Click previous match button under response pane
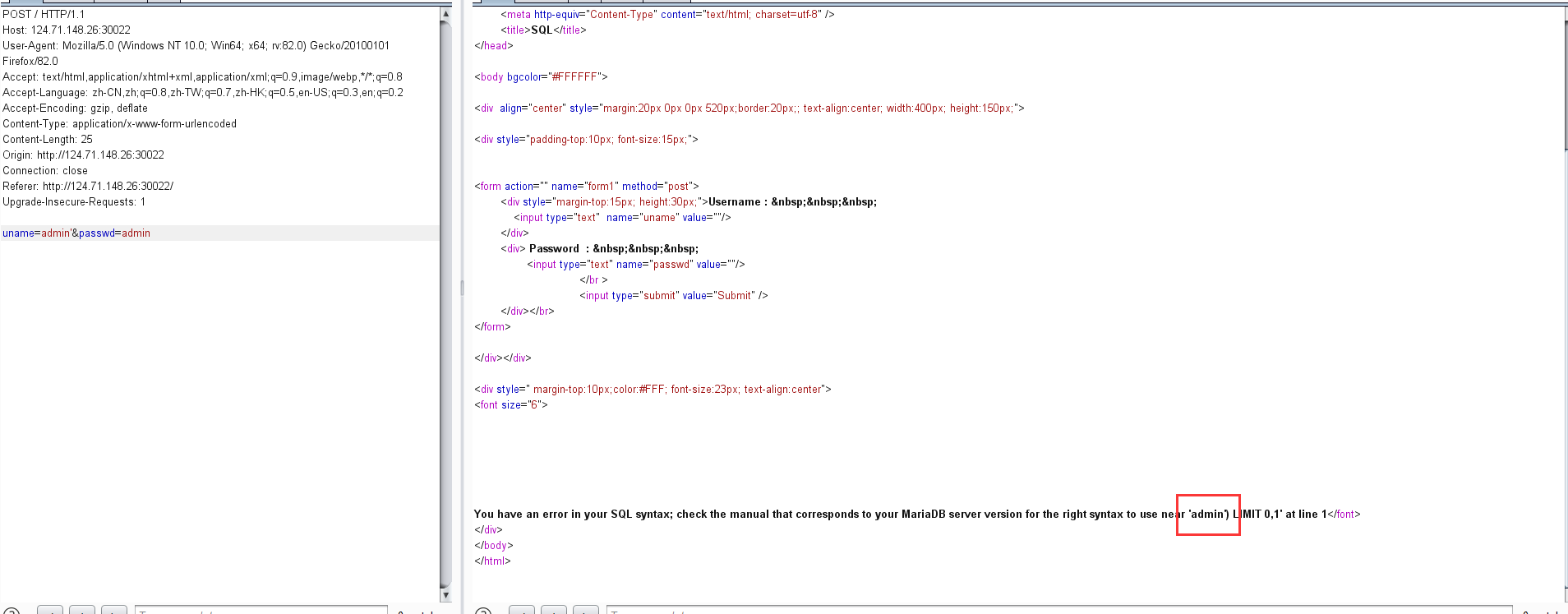Screen dimensions: 1568x614 tap(522, 611)
